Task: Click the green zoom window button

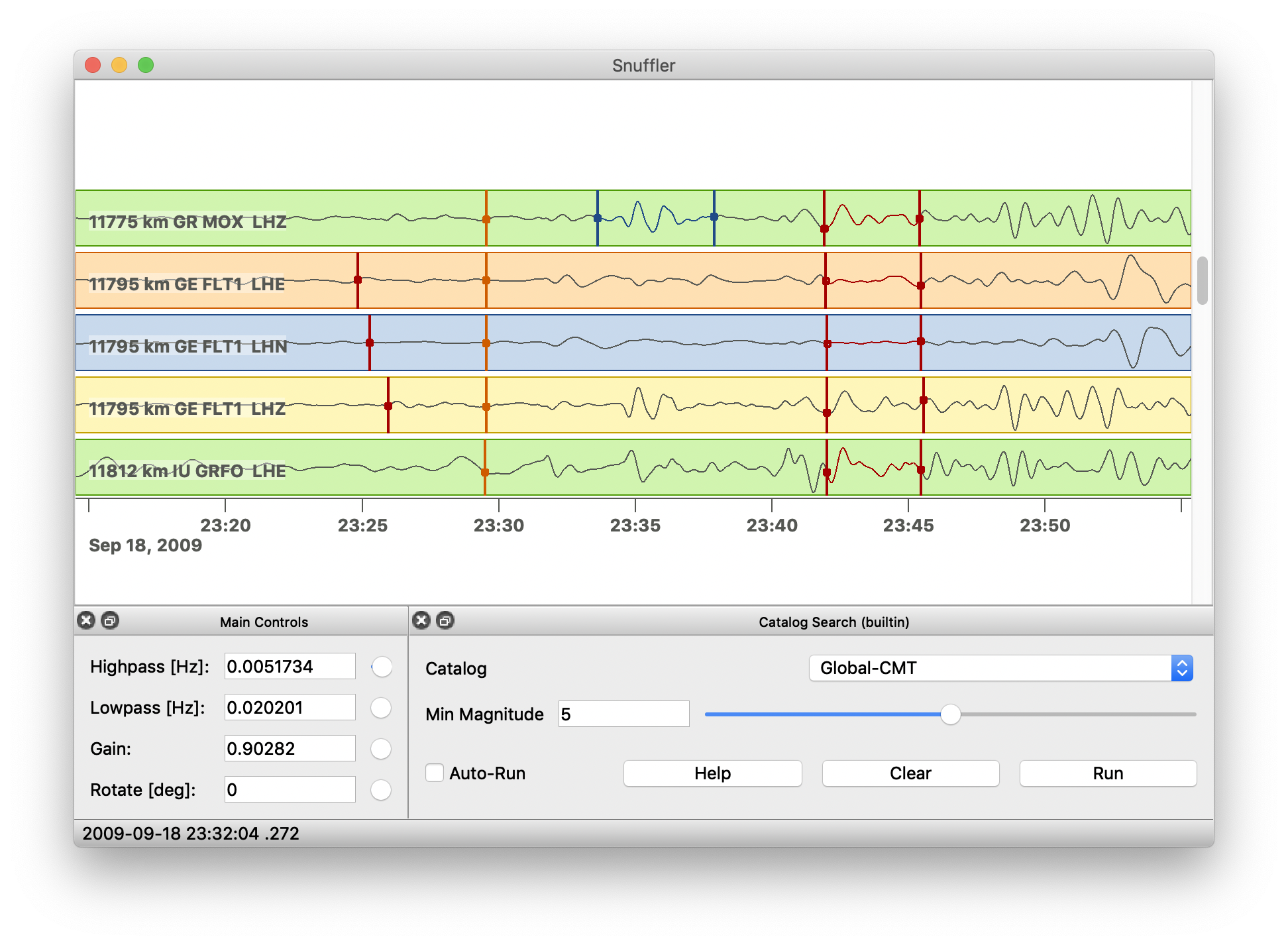Action: [146, 65]
